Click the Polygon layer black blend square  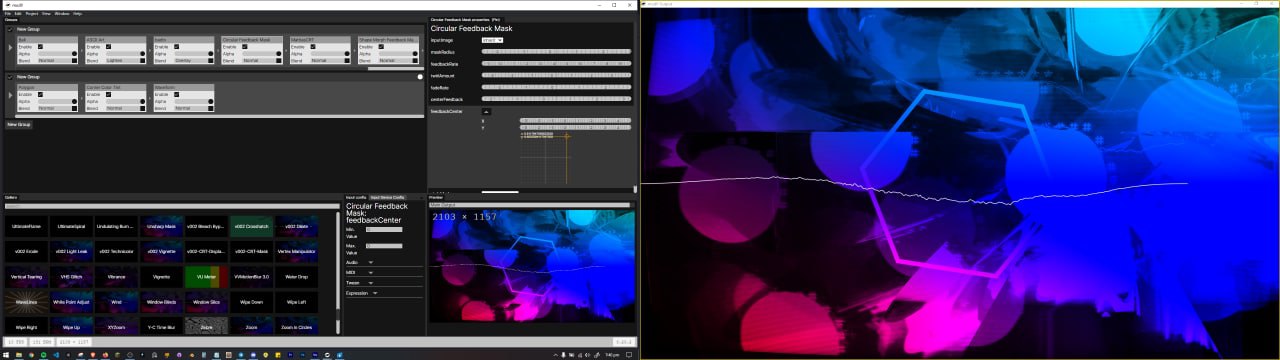[x=73, y=108]
